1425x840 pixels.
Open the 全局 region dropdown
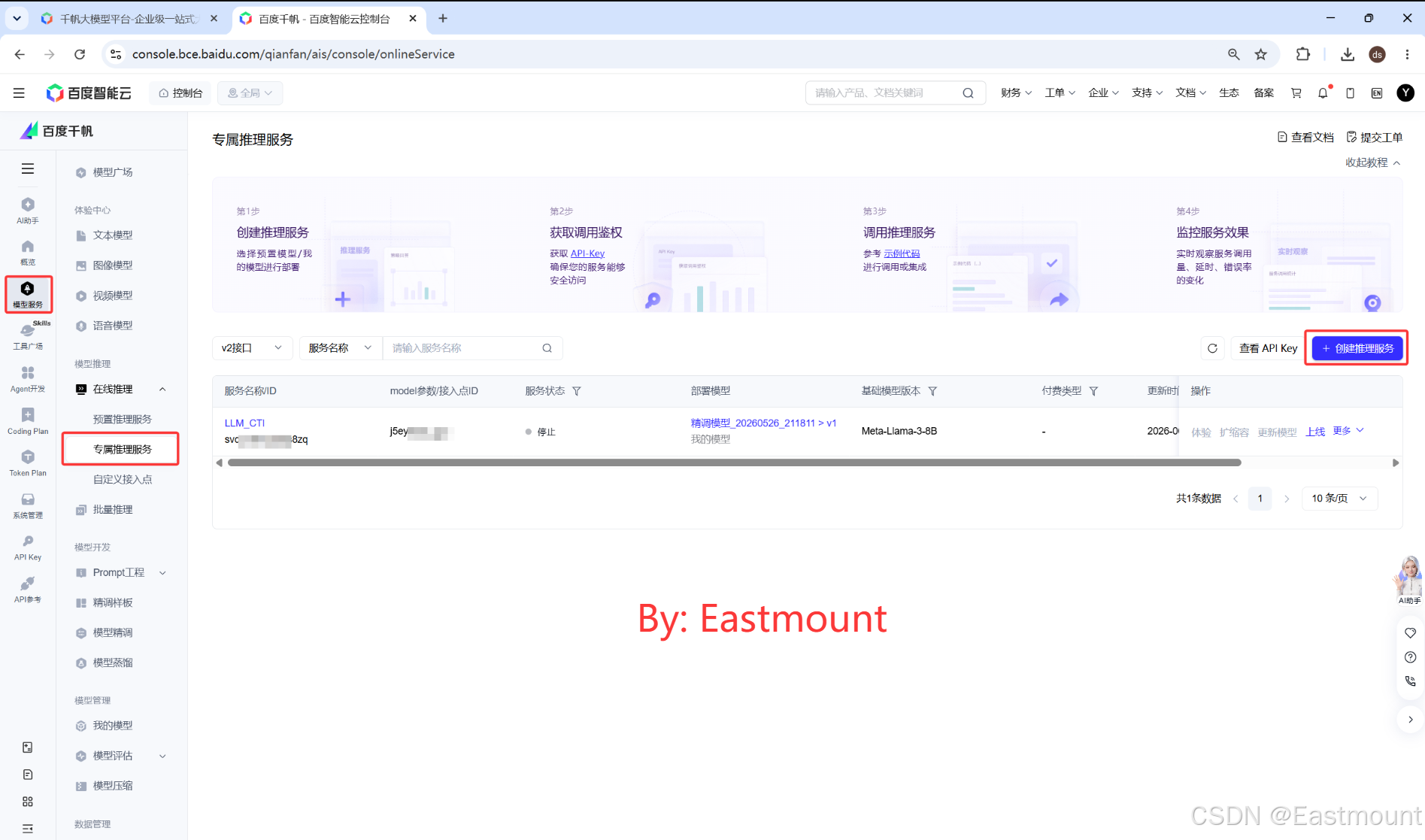pyautogui.click(x=250, y=92)
